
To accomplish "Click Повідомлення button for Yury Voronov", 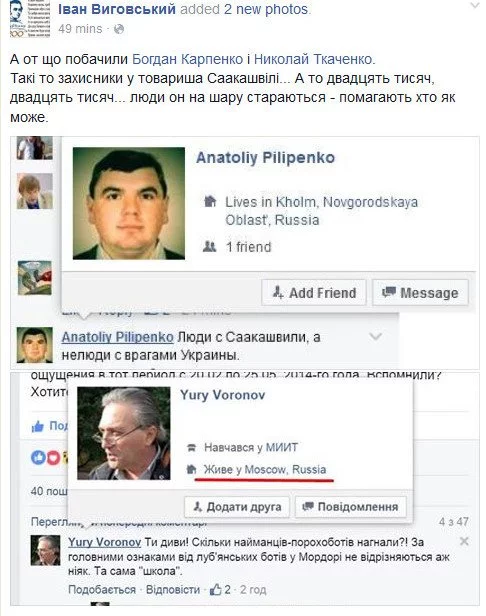I will click(350, 507).
